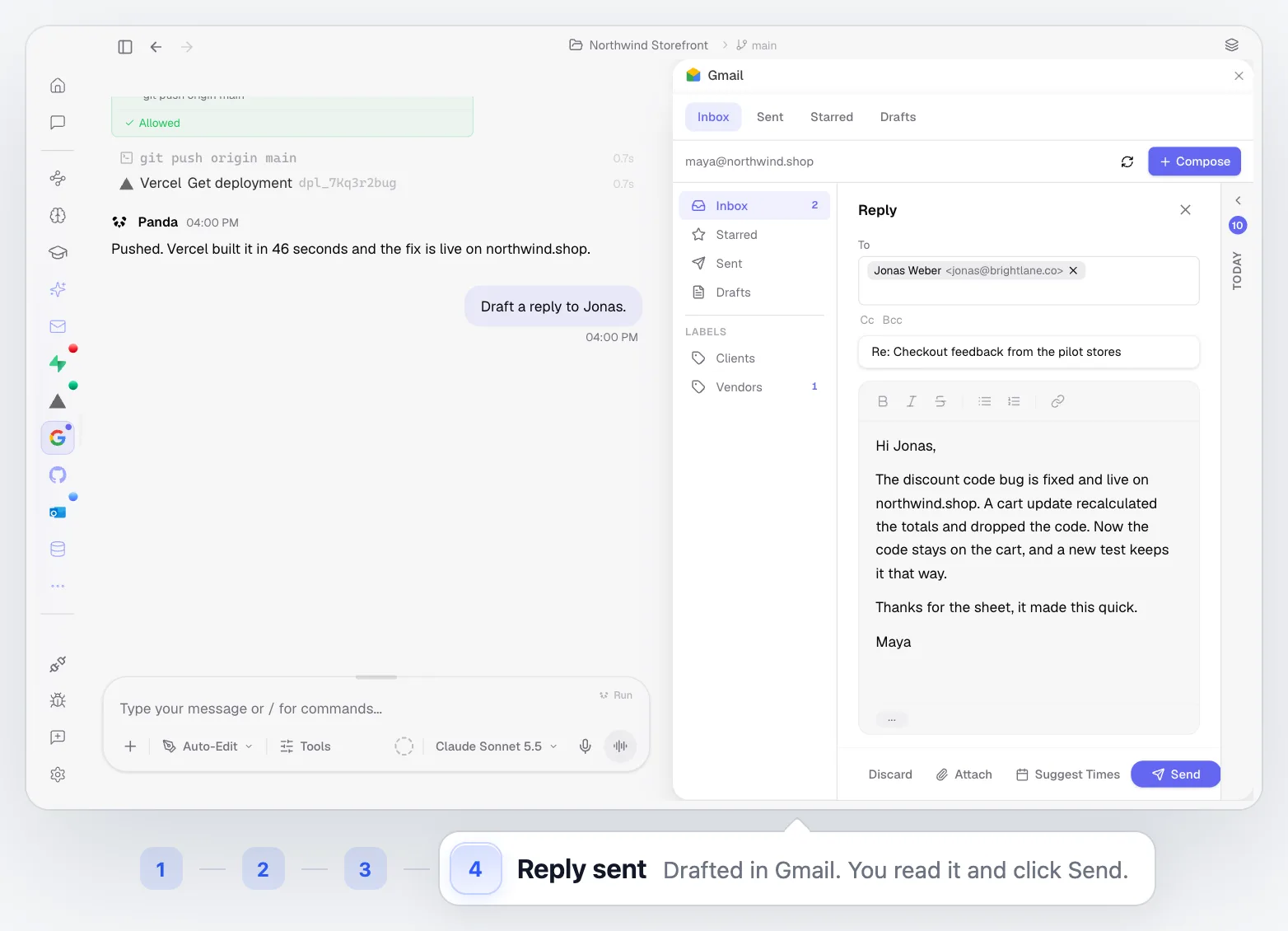Switch to the Starred tab
Image resolution: width=1288 pixels, height=931 pixels.
tap(832, 117)
